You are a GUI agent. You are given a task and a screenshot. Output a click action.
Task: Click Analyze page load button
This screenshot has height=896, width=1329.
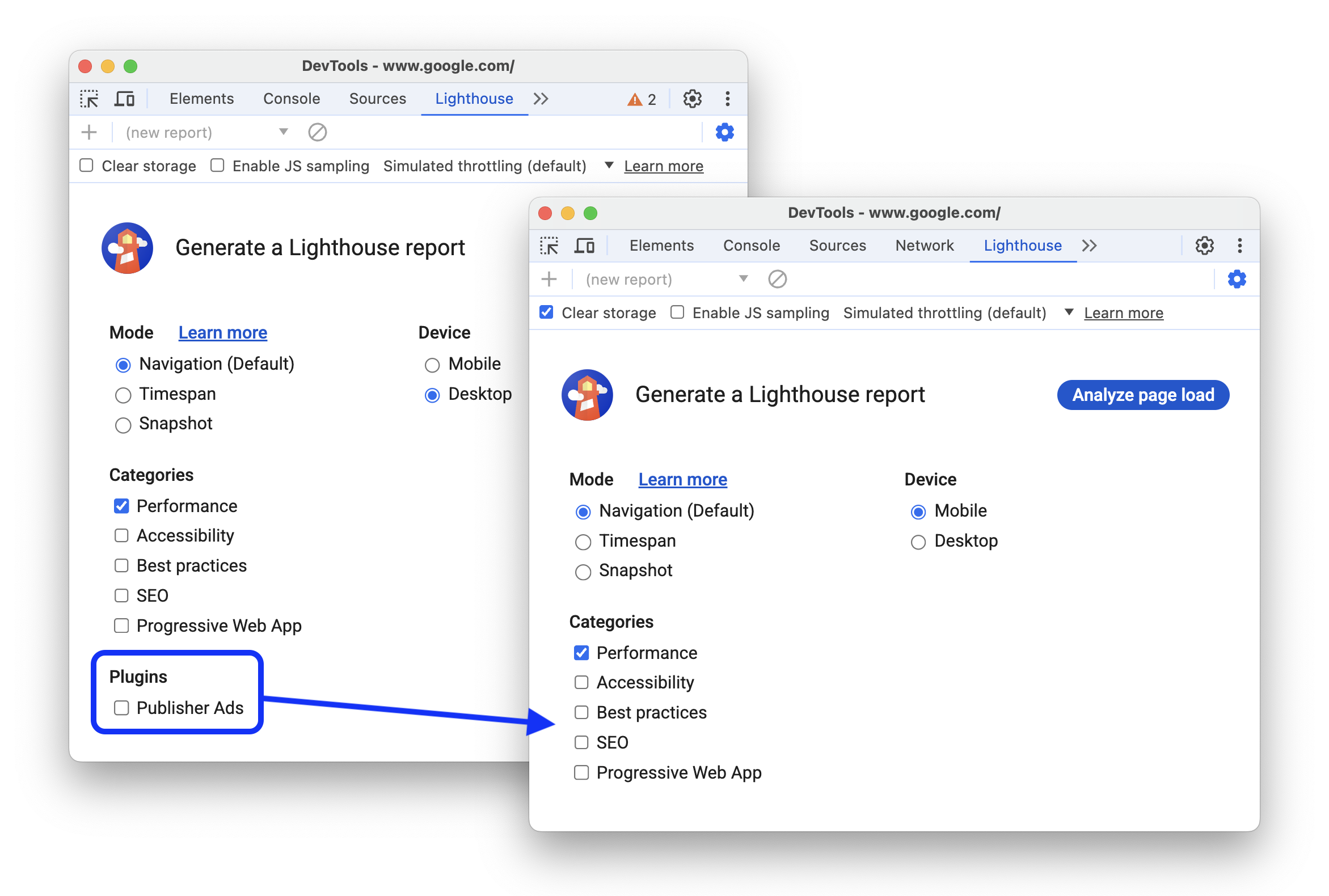(x=1143, y=394)
